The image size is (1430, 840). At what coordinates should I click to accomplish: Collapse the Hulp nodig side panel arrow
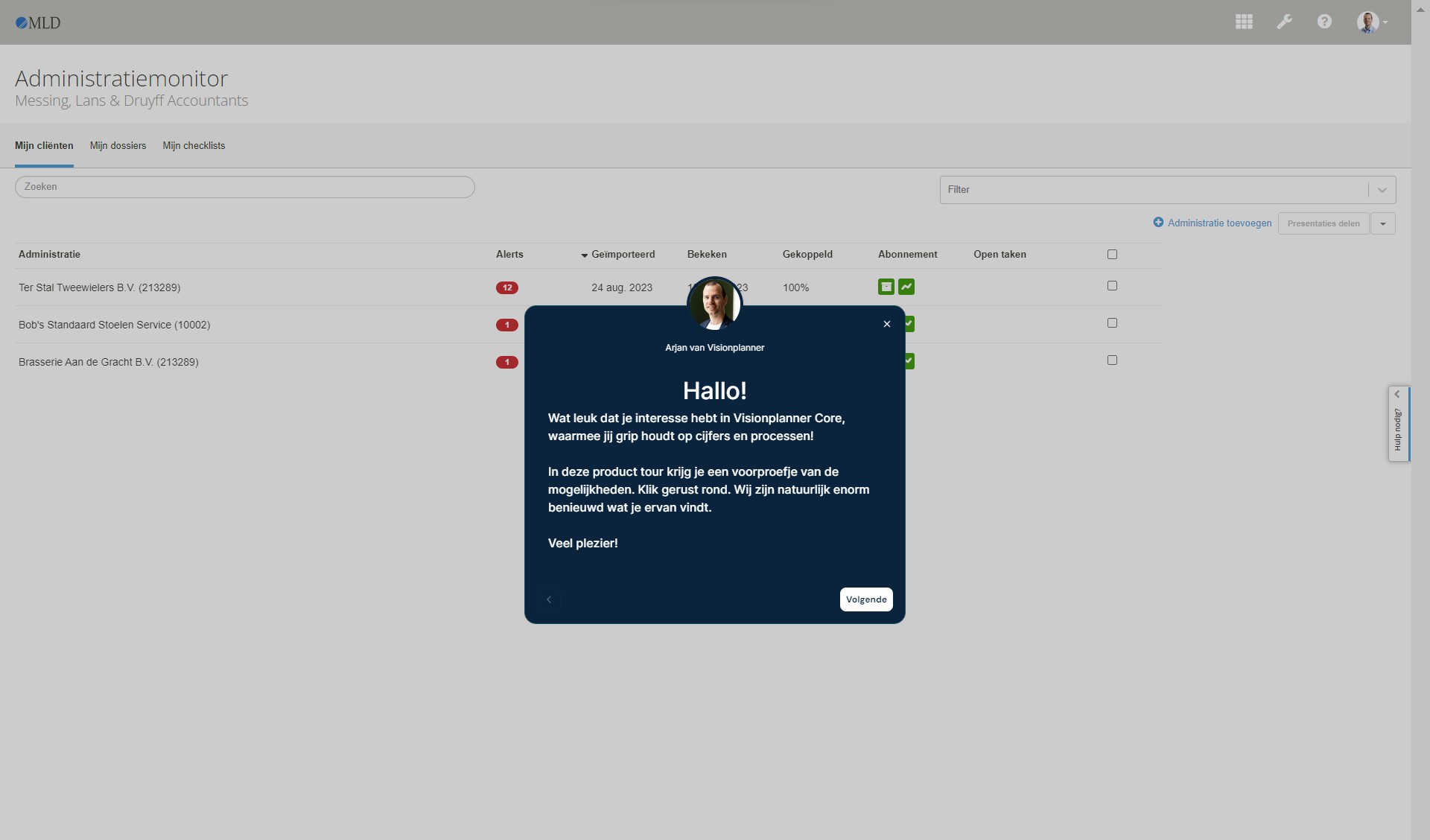[x=1397, y=394]
